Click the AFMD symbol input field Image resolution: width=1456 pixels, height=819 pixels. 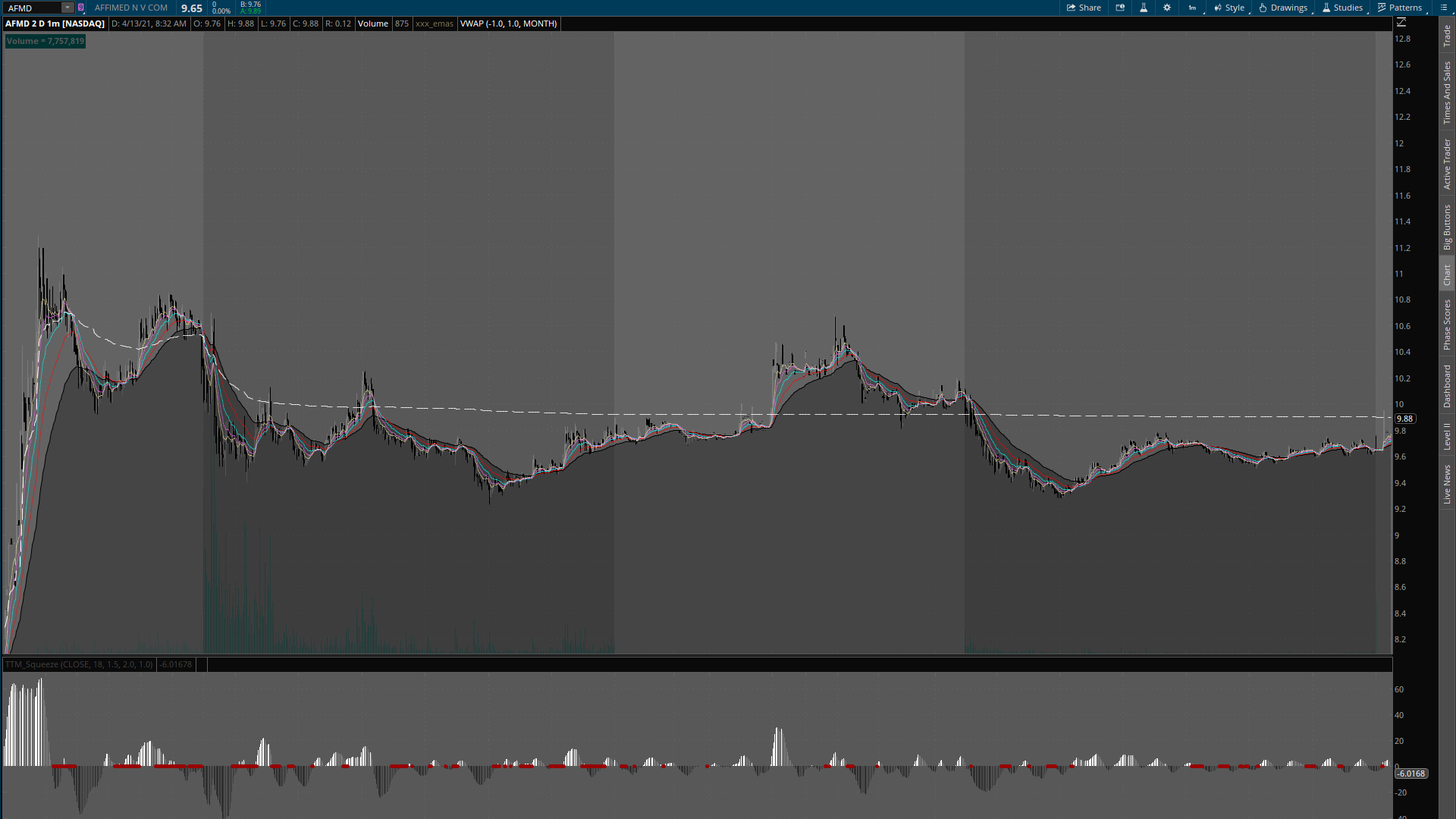[x=32, y=8]
